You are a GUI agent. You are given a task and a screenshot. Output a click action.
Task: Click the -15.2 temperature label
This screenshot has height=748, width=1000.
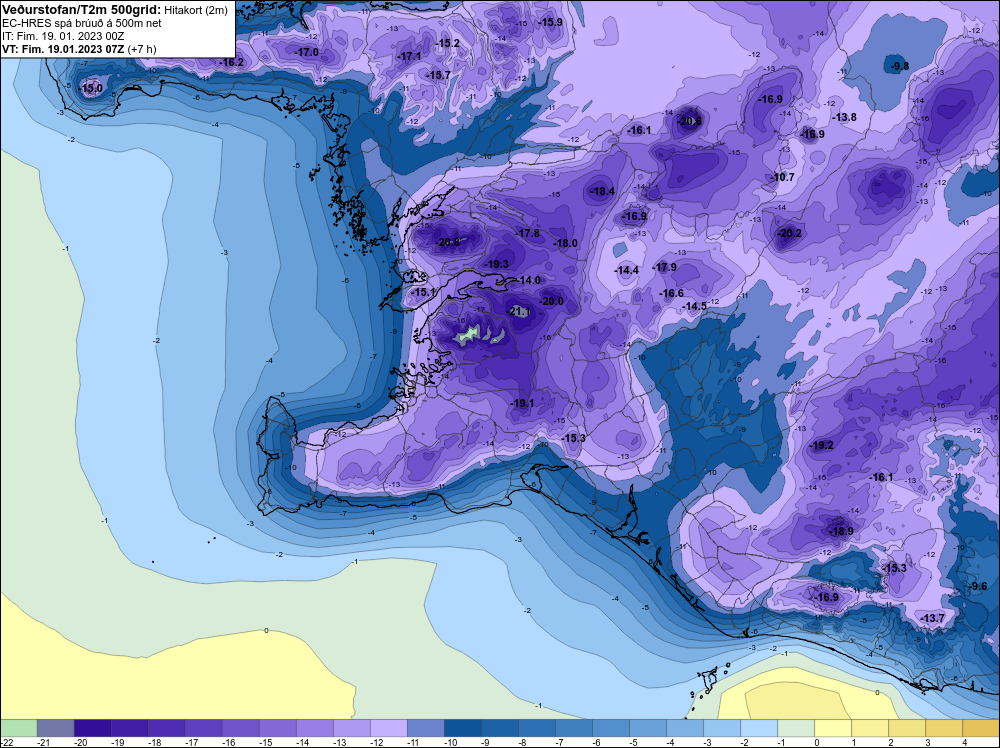point(447,43)
